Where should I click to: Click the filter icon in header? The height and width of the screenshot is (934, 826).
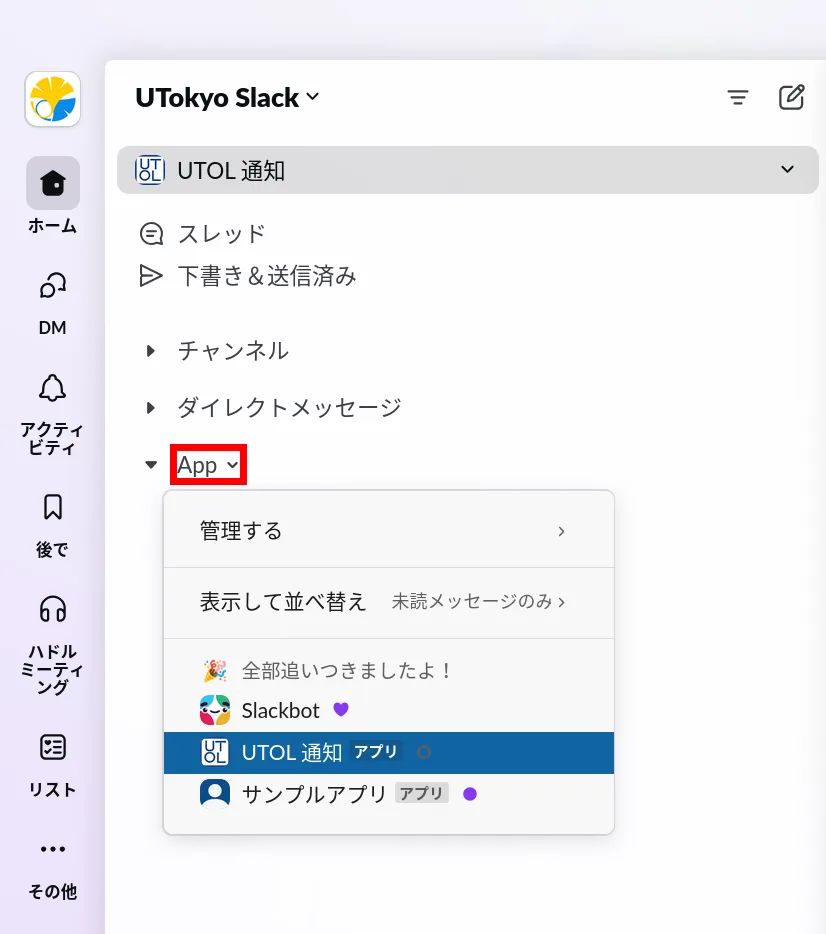(x=738, y=97)
